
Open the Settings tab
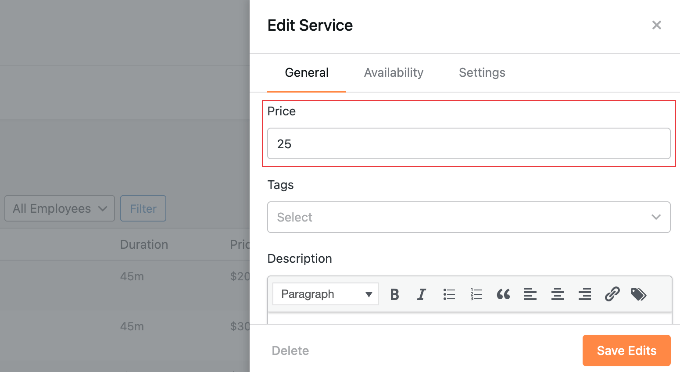click(x=482, y=73)
